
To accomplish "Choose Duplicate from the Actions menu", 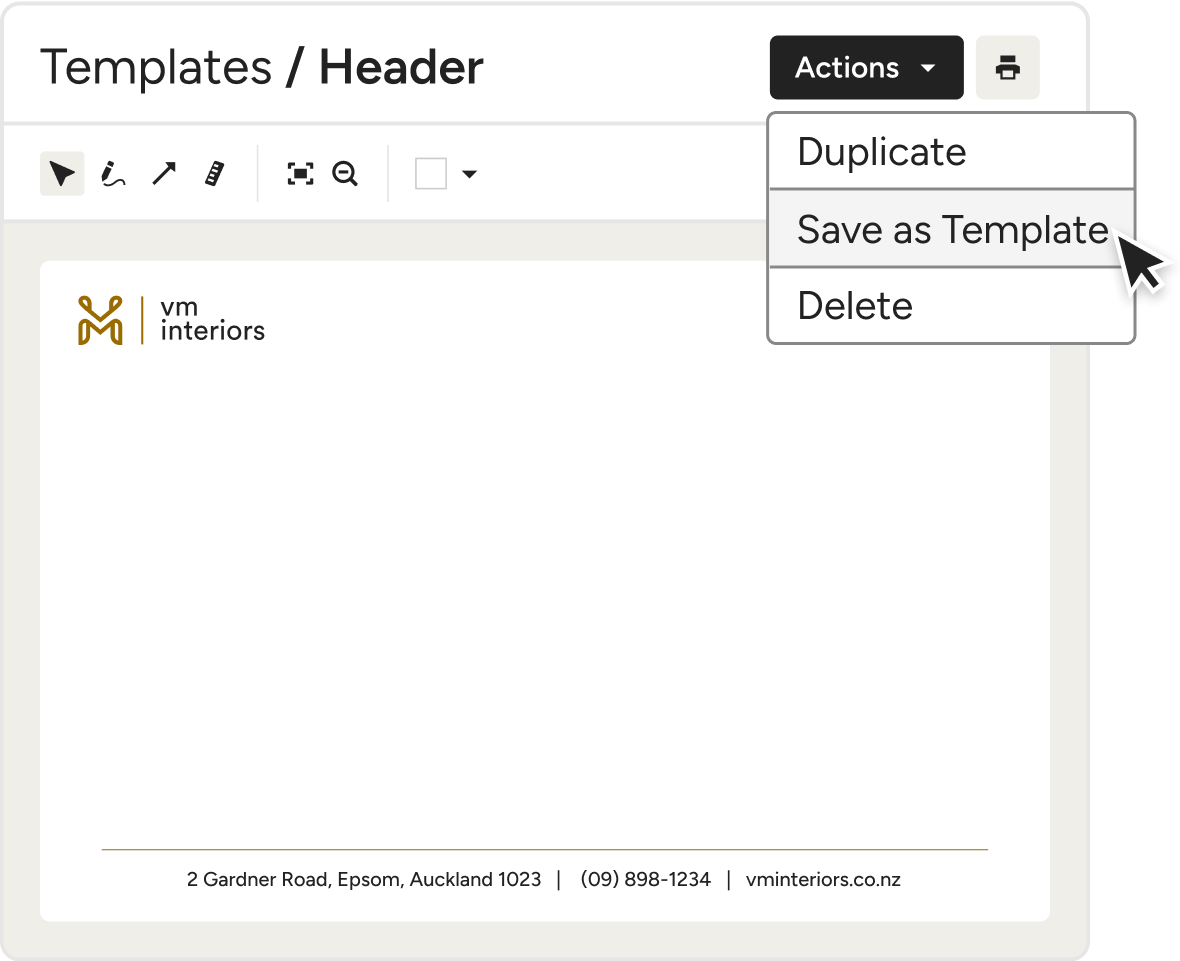I will 951,151.
